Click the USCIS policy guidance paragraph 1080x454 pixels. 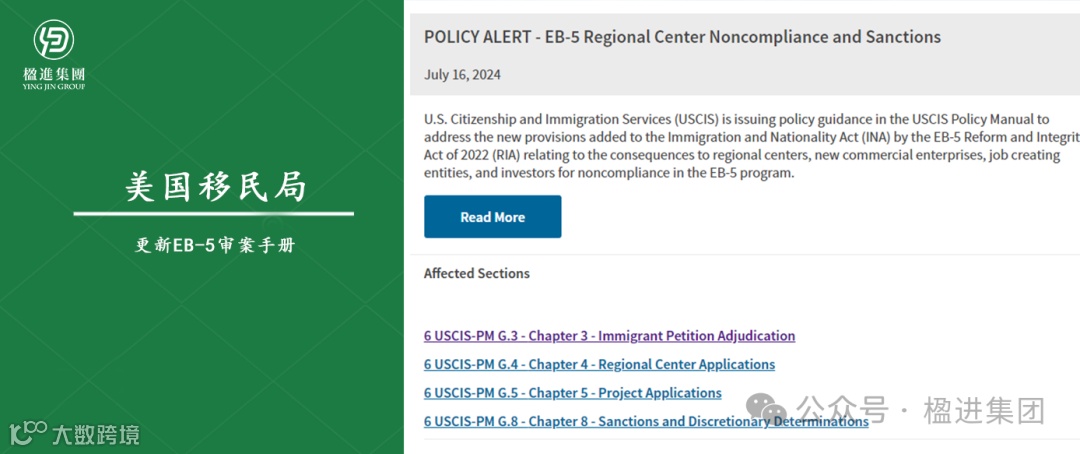740,146
